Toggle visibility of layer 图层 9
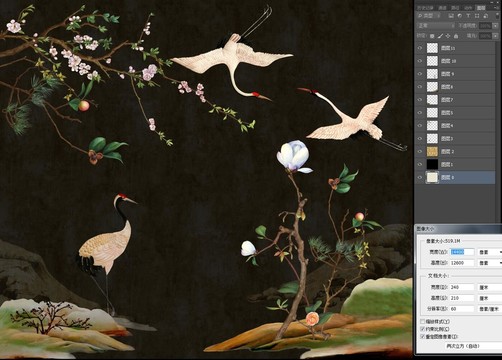 pos(420,74)
